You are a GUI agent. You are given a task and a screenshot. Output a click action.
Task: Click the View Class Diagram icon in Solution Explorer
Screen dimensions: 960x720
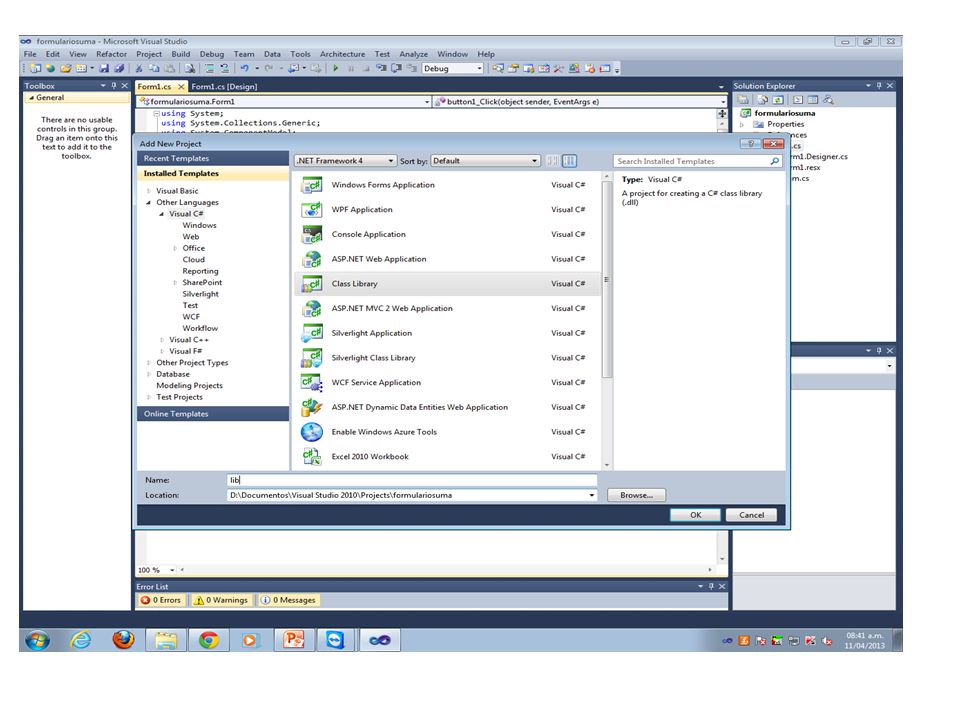pyautogui.click(x=828, y=99)
